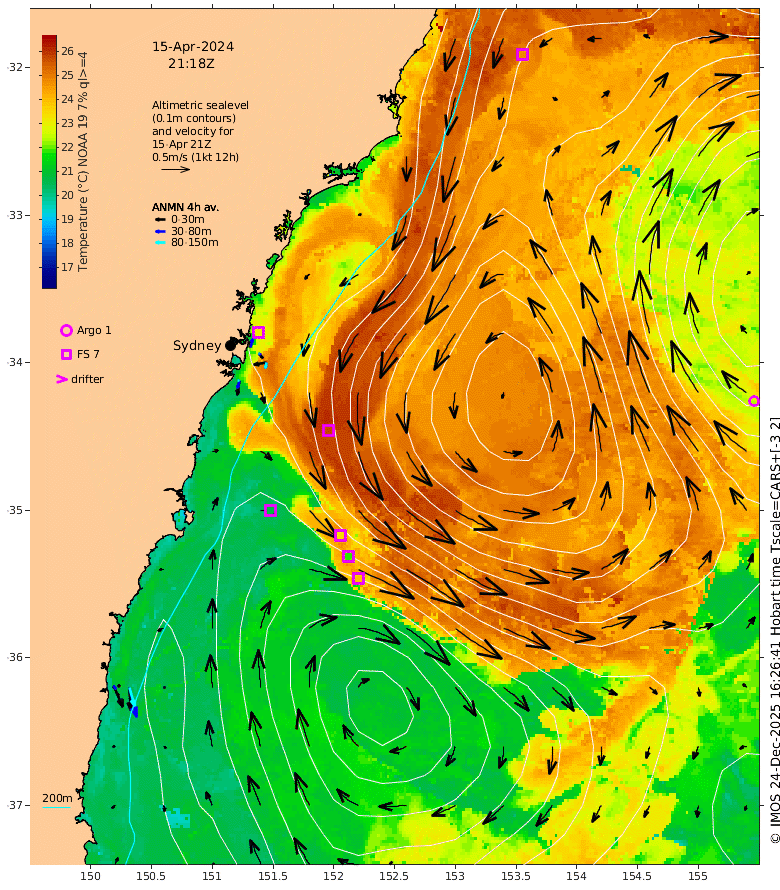Click the 'FS 7' legend label
This screenshot has width=780, height=890.
tap(88, 354)
